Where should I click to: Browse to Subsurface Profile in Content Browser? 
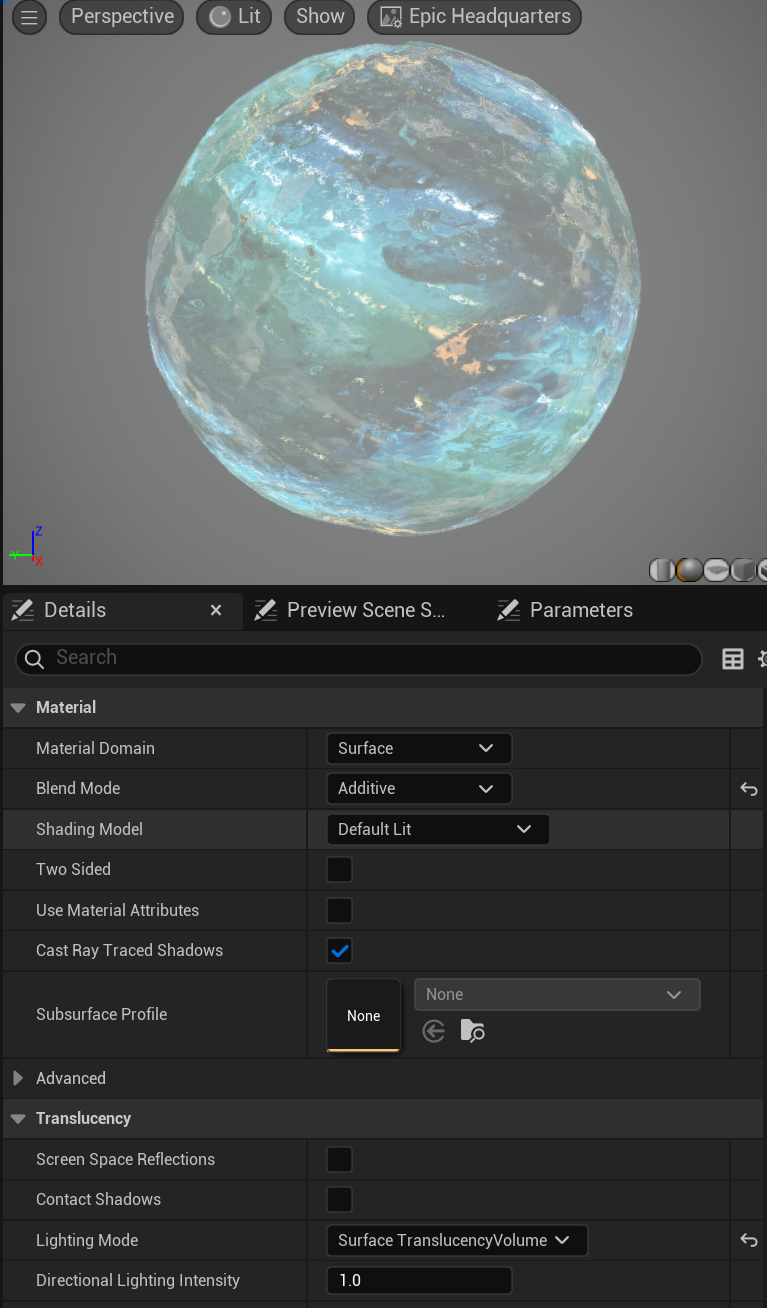[x=472, y=1031]
